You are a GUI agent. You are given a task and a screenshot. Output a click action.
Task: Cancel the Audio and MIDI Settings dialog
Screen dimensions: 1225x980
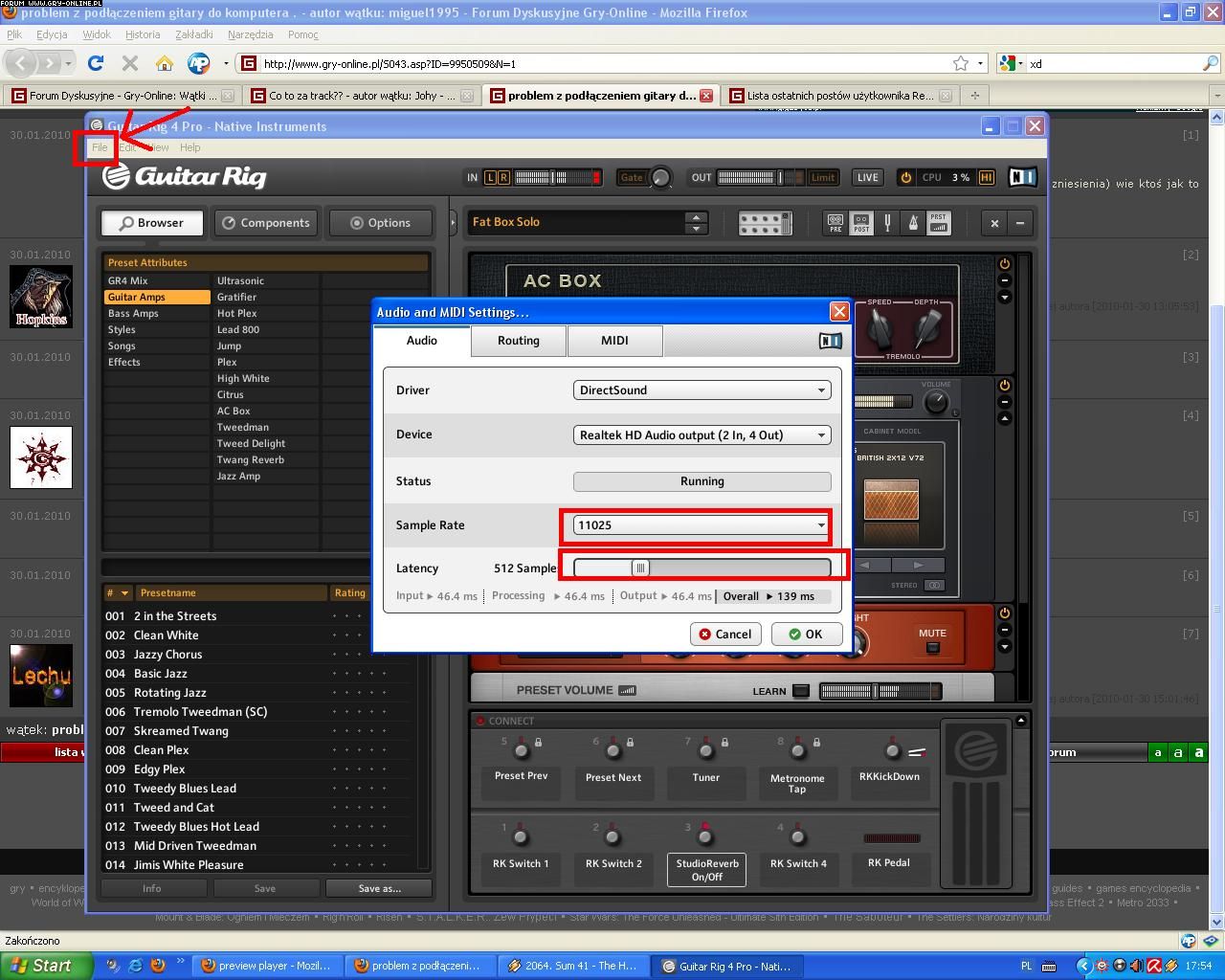[724, 634]
